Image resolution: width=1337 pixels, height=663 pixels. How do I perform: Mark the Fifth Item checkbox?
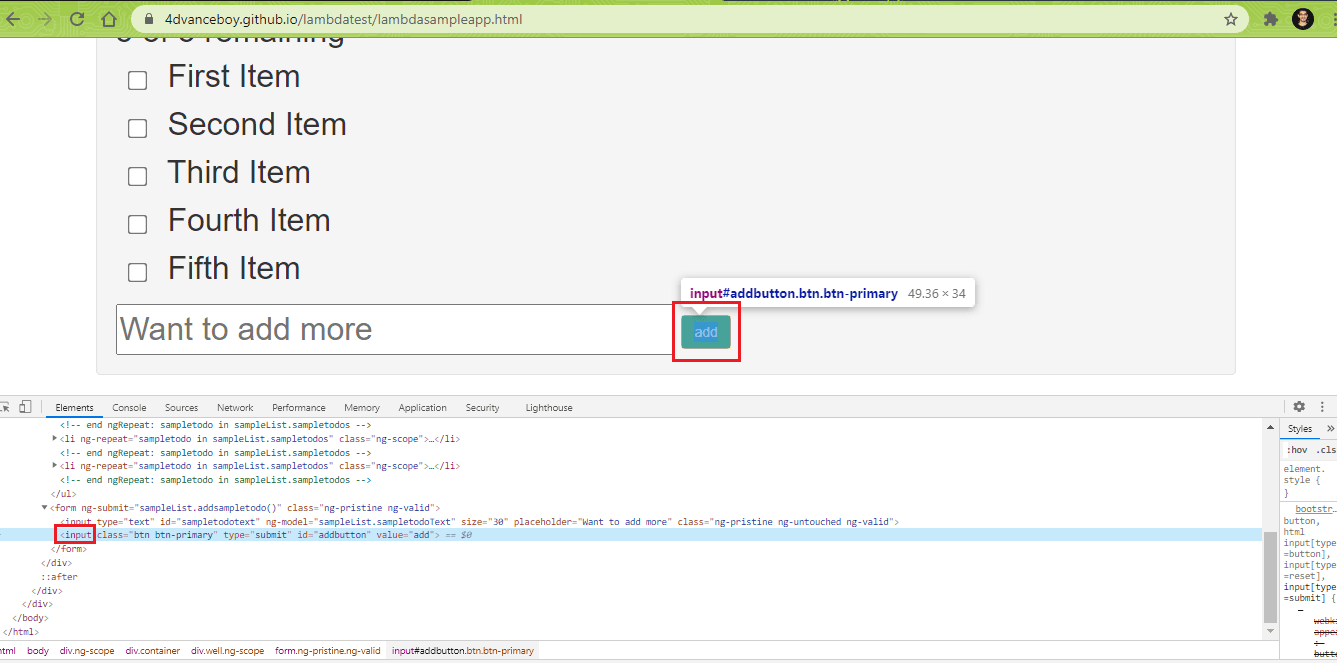coord(138,272)
